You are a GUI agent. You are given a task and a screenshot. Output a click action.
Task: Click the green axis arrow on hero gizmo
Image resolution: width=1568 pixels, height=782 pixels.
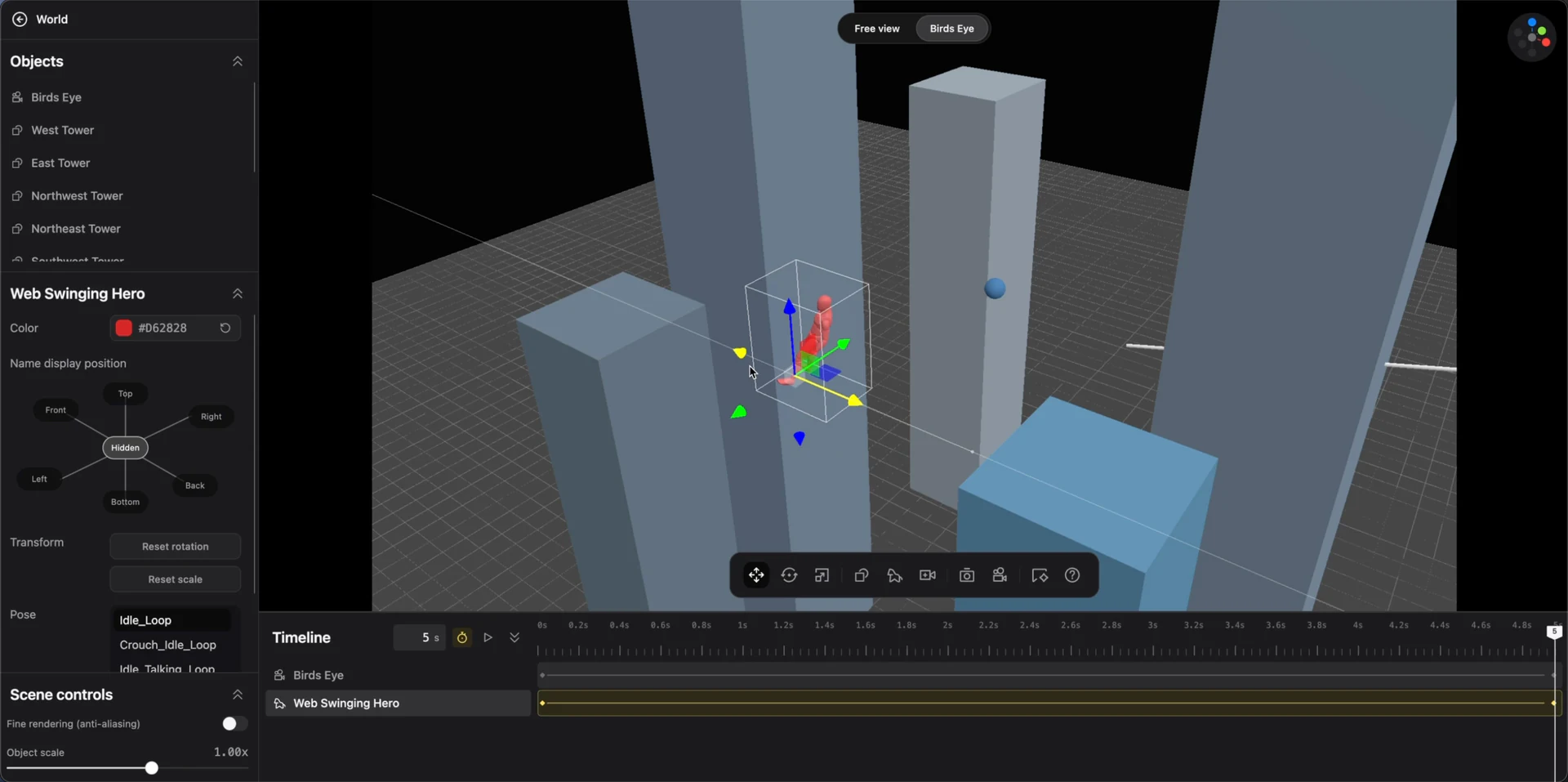pyautogui.click(x=844, y=344)
